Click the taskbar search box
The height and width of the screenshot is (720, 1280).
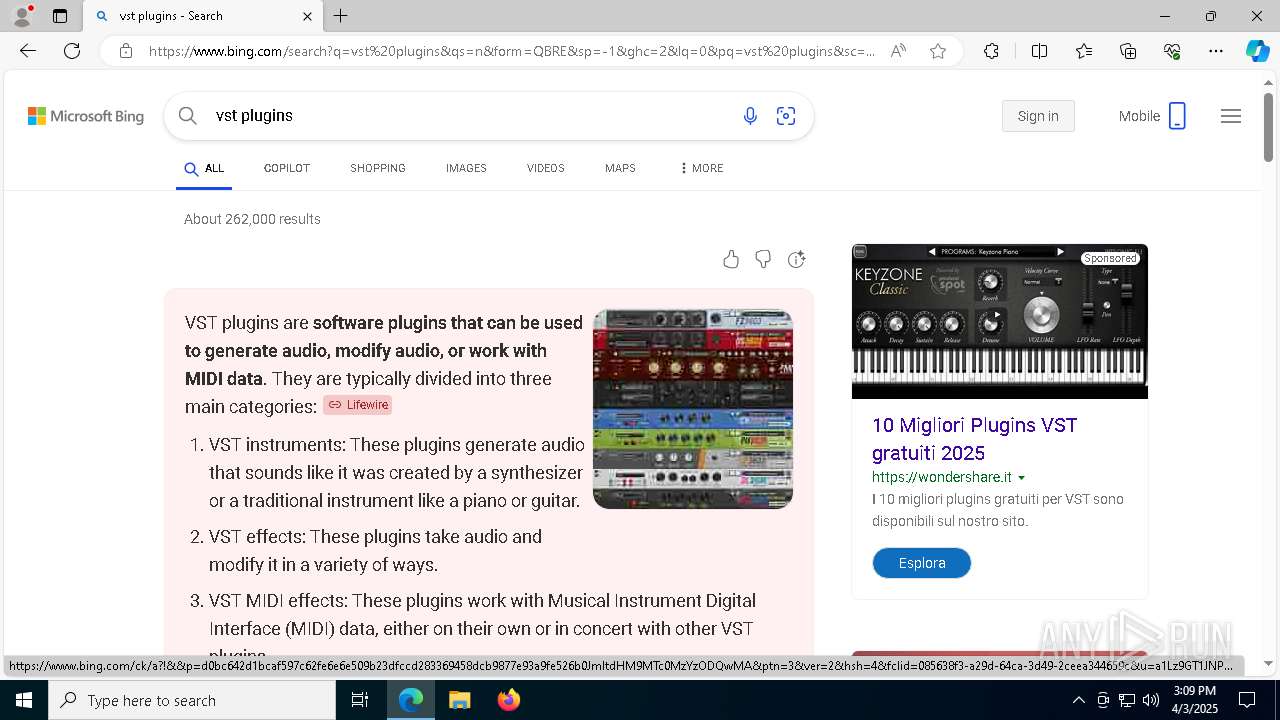coord(192,700)
